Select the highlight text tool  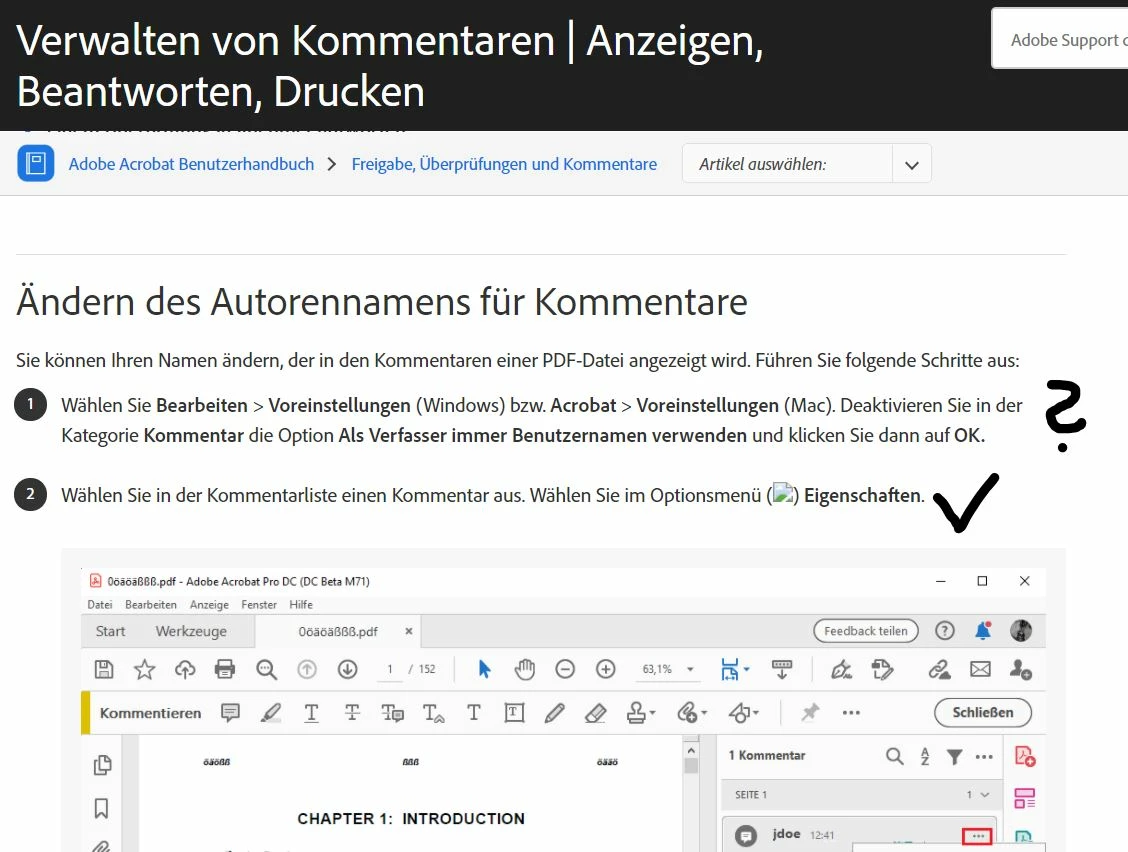(270, 712)
